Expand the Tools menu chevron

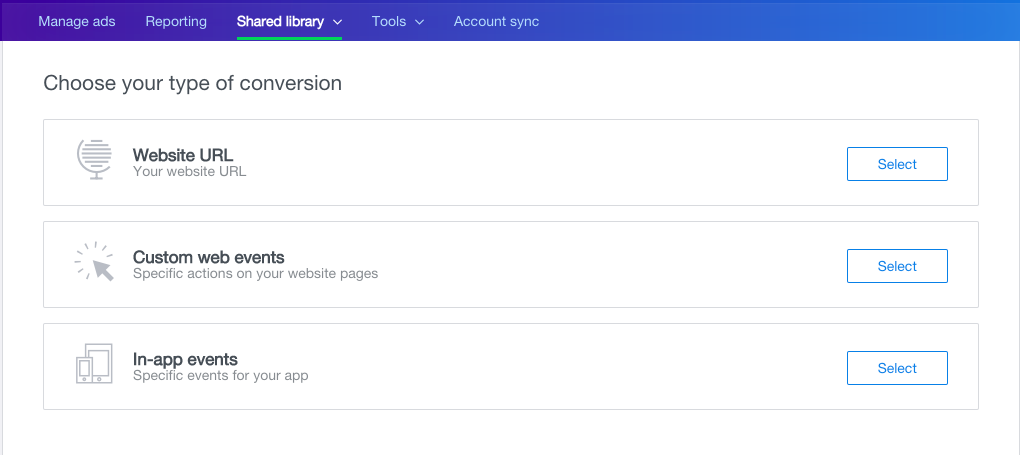[x=420, y=22]
